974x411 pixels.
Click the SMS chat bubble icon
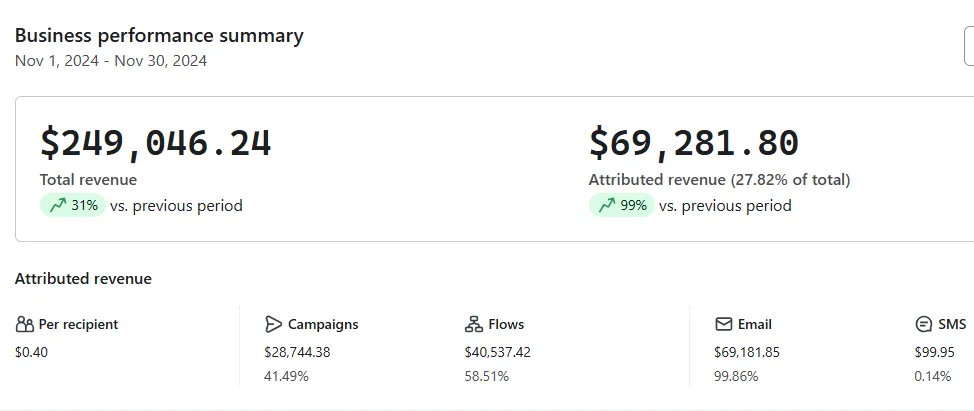coord(924,325)
